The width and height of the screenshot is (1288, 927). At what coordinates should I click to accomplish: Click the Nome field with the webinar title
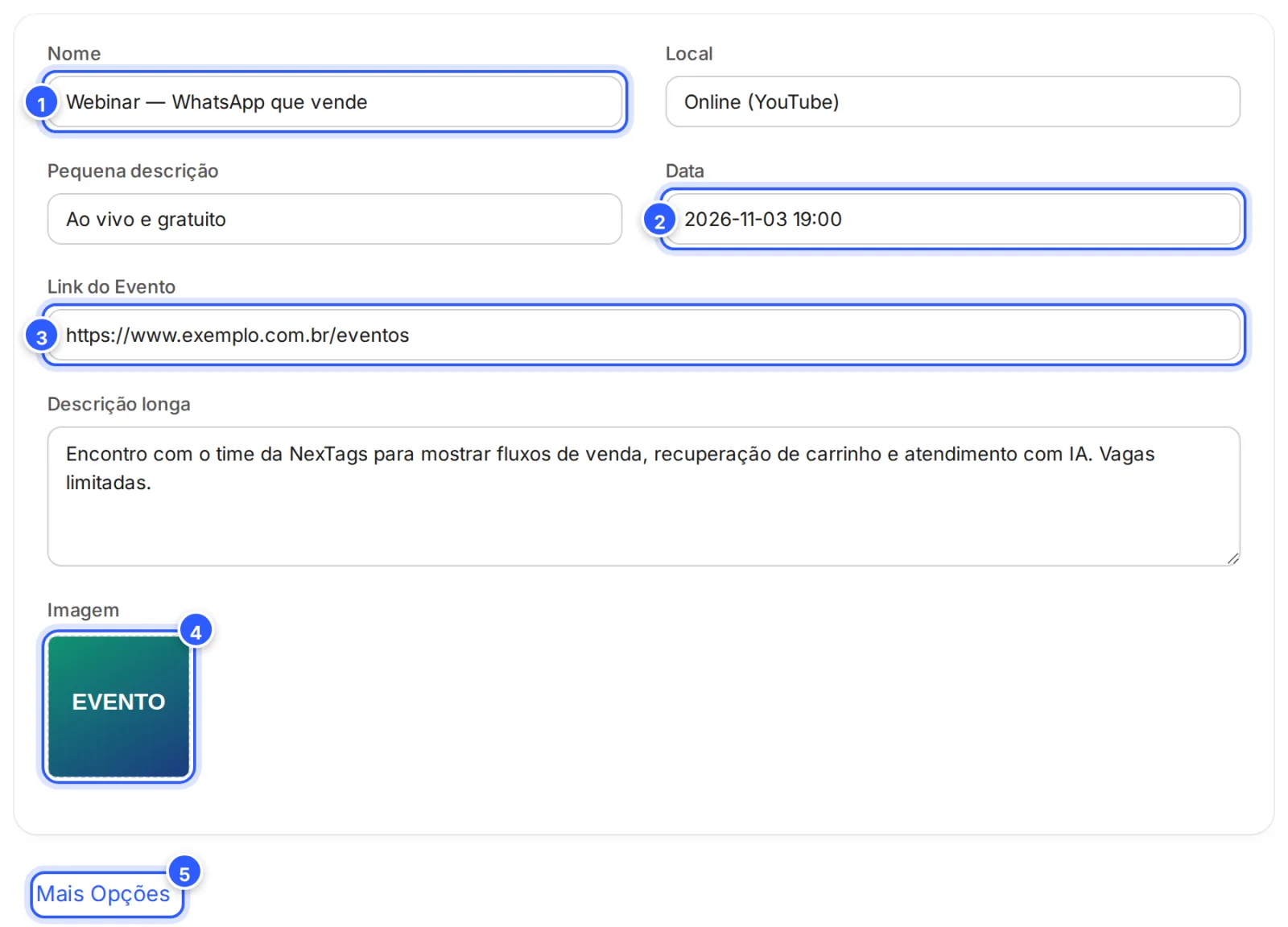(335, 102)
